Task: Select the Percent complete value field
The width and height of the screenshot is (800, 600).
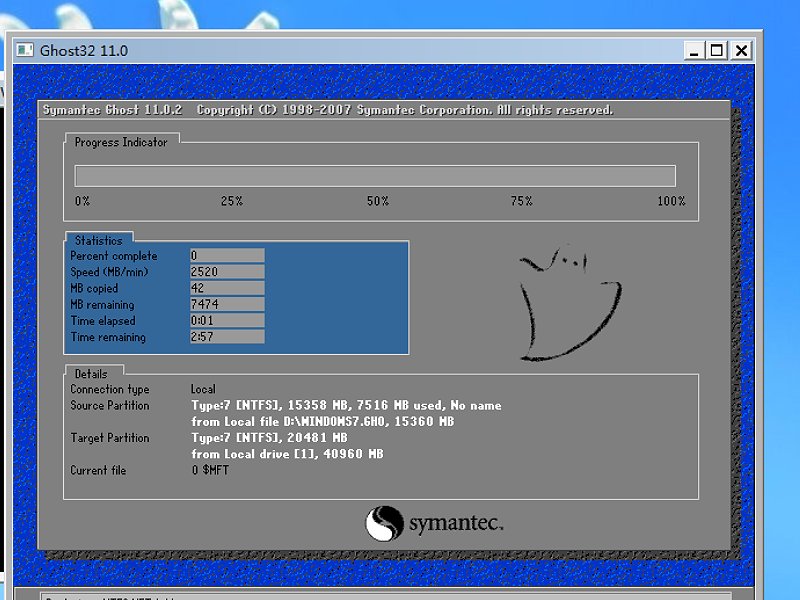Action: click(225, 255)
